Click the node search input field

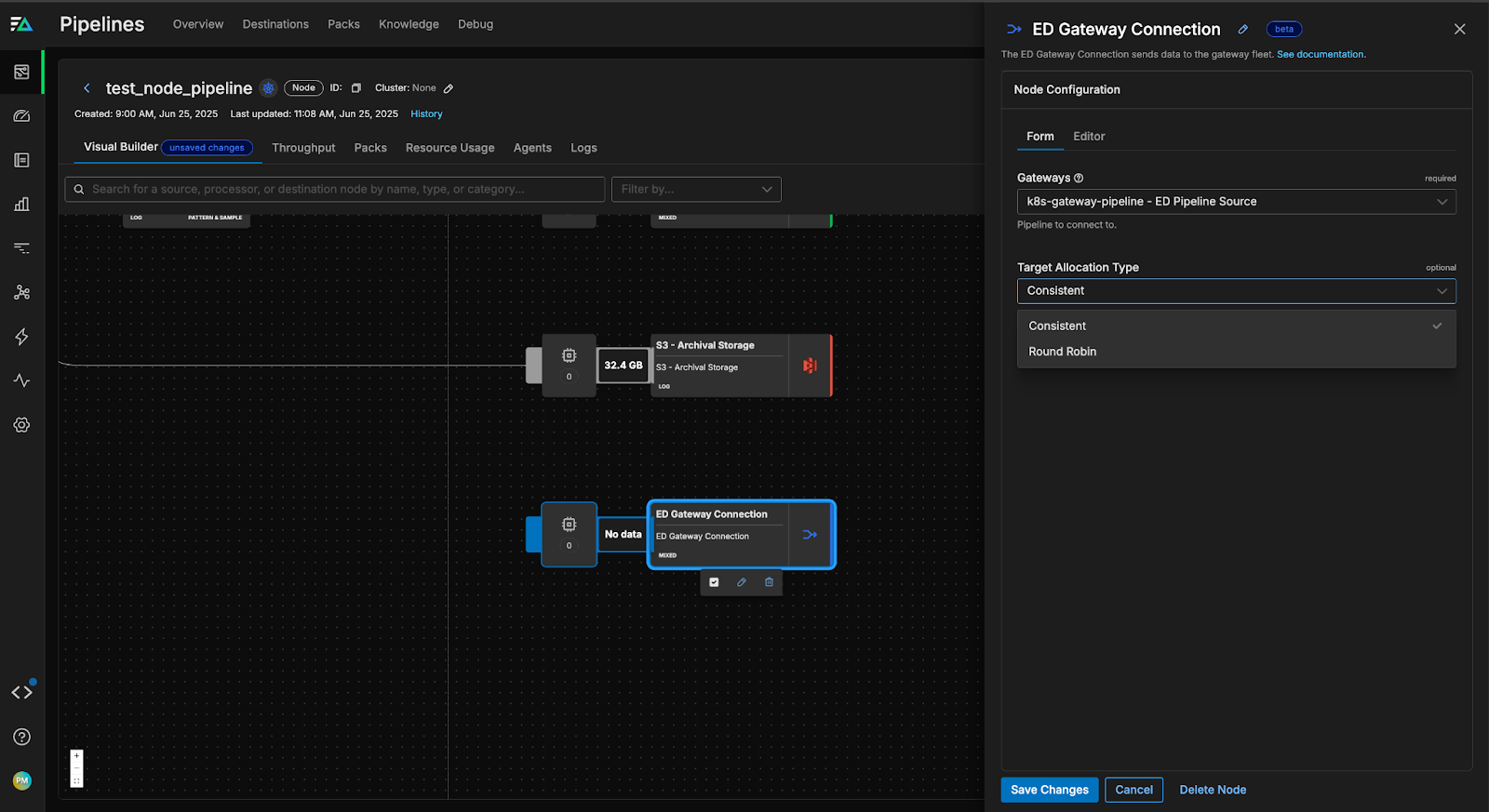335,189
